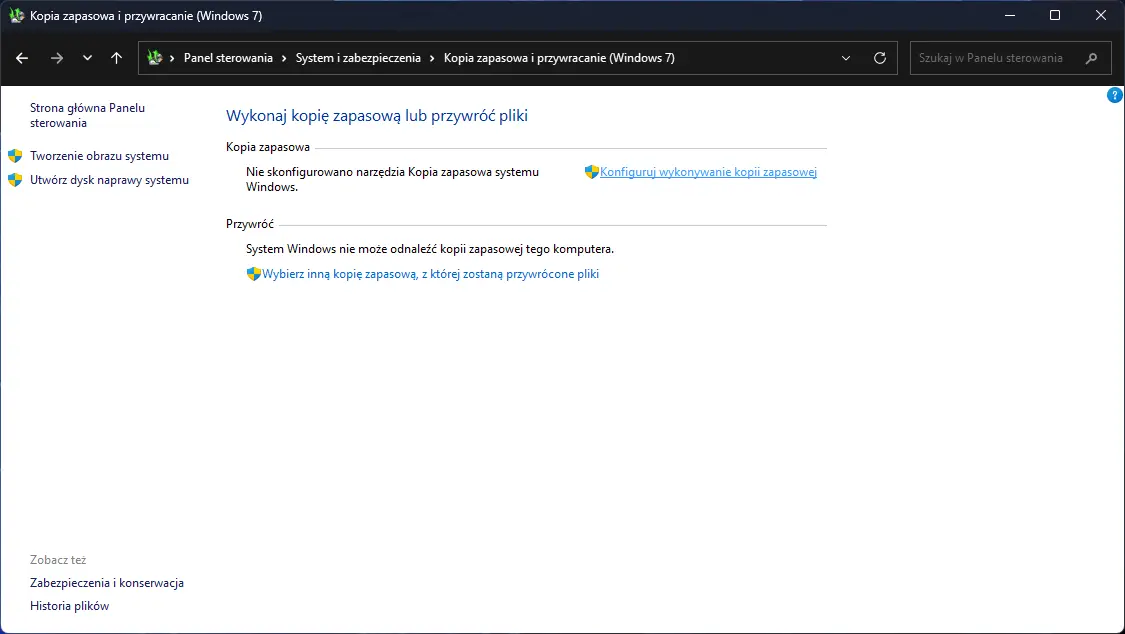Image resolution: width=1125 pixels, height=634 pixels.
Task: Click the Back arrow in navigation bar
Action: coord(22,58)
